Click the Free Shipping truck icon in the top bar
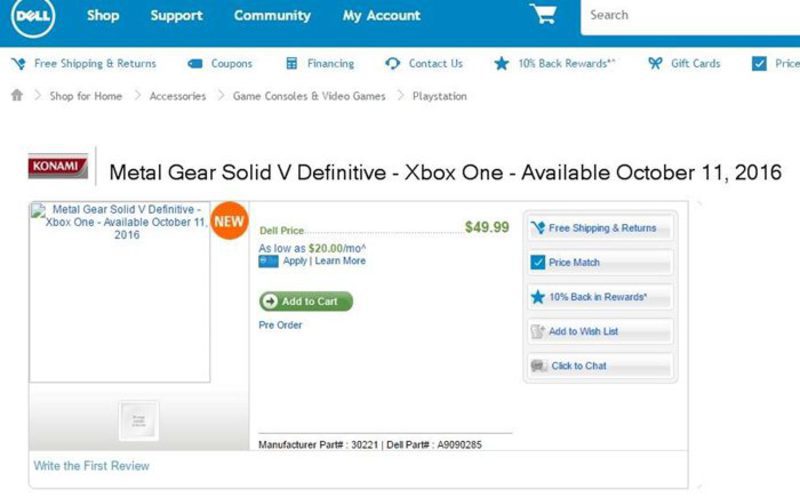 click(x=18, y=63)
